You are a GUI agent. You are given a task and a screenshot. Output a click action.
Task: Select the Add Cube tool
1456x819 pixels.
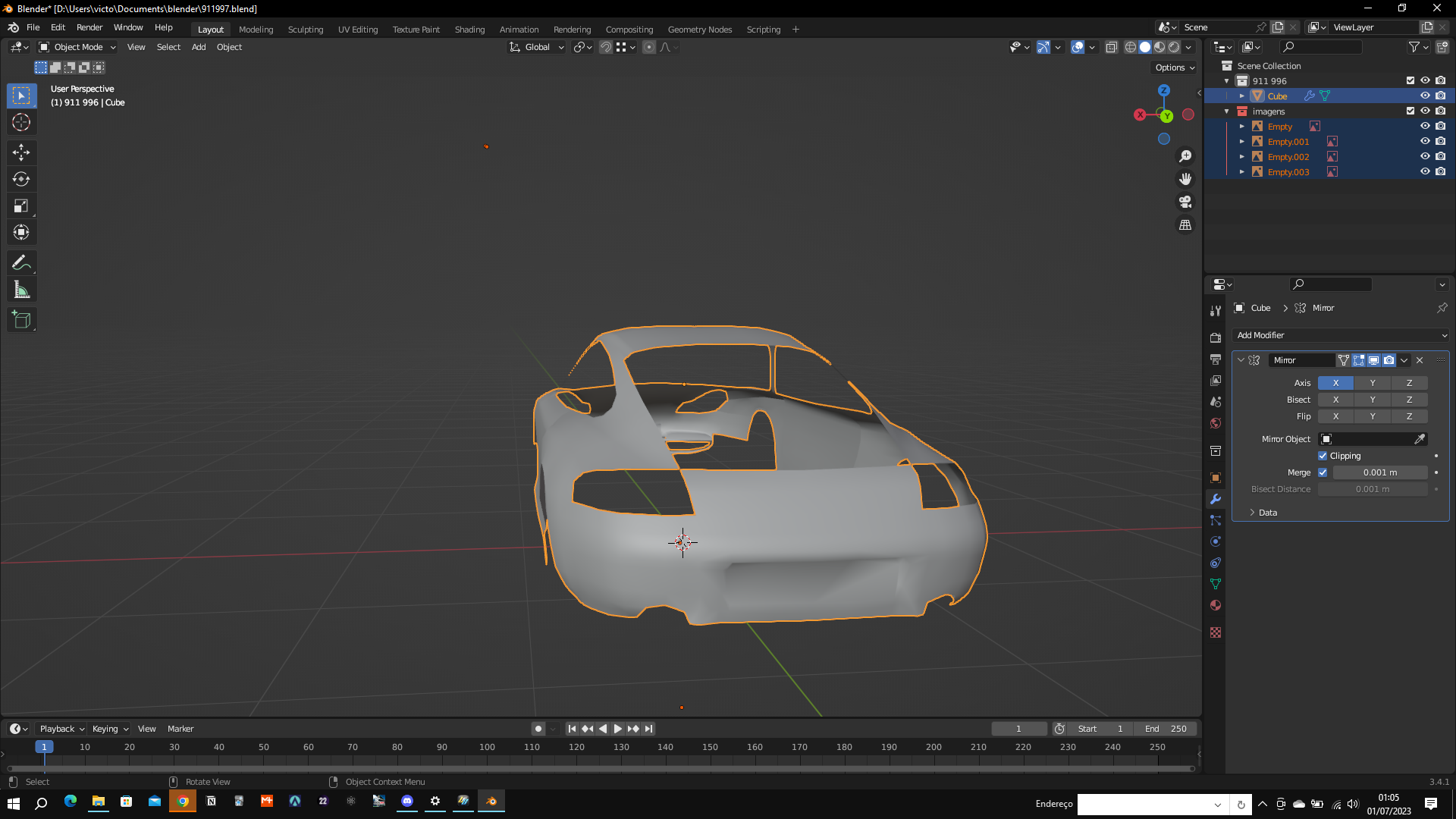coord(21,320)
